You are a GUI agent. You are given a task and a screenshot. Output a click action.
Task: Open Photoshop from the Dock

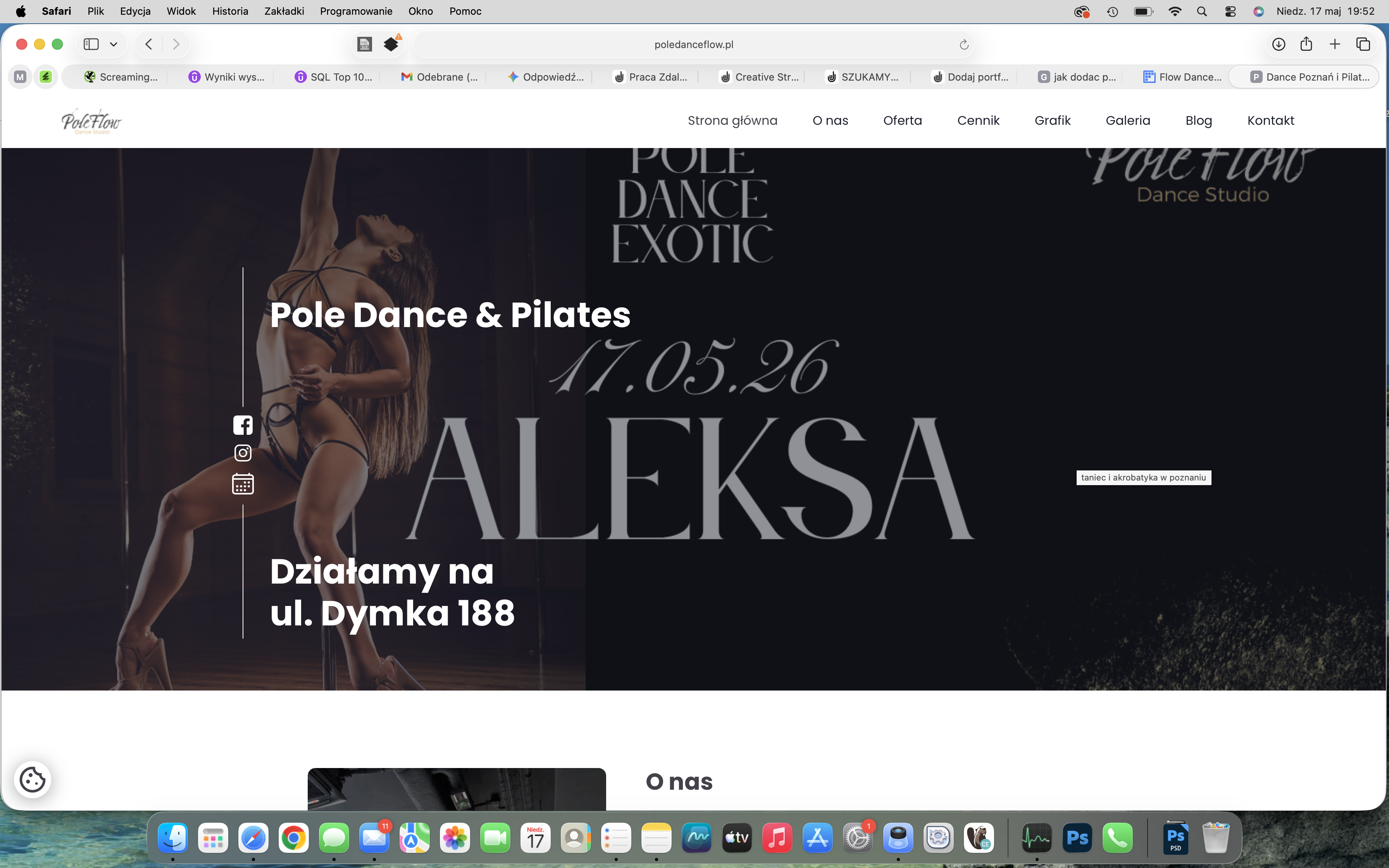tap(1077, 837)
